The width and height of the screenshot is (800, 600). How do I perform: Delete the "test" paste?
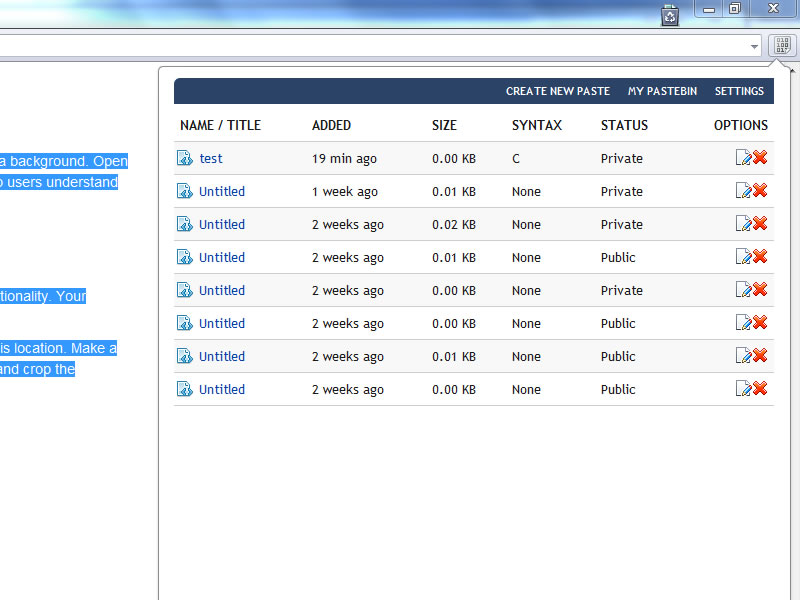(x=760, y=158)
